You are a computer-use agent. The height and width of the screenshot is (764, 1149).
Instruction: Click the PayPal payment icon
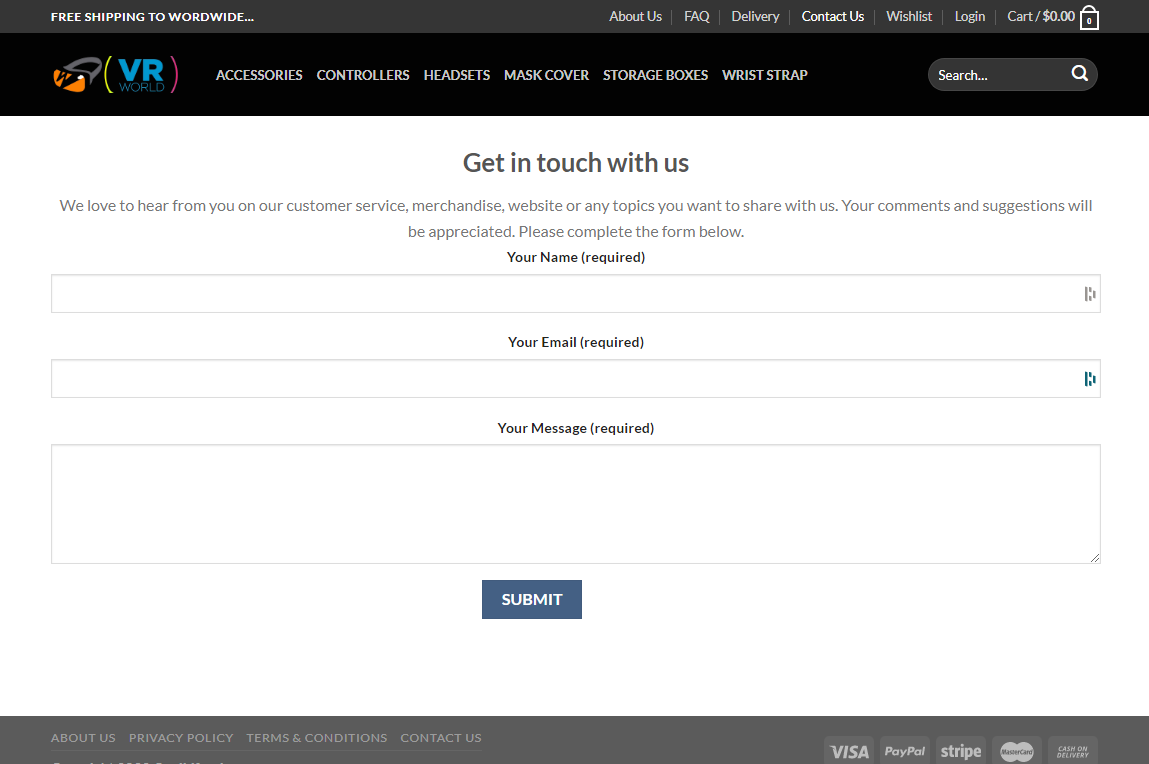click(x=904, y=751)
